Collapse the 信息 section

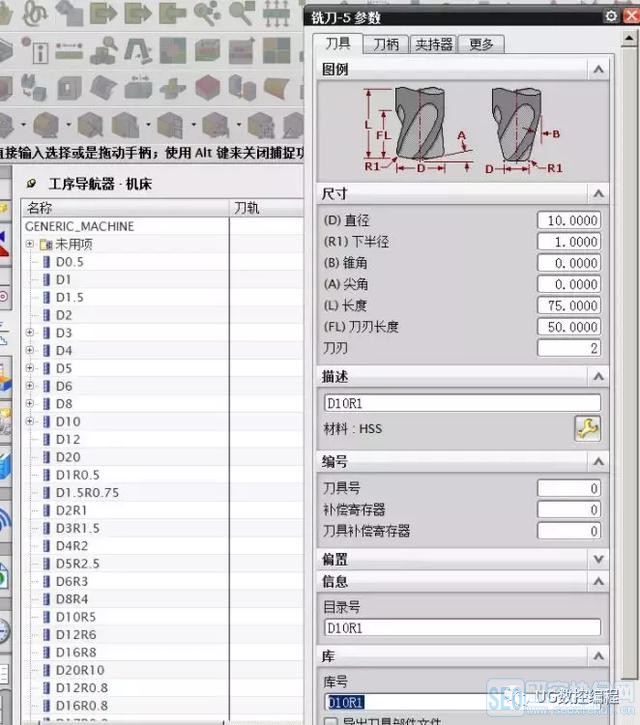click(x=598, y=581)
